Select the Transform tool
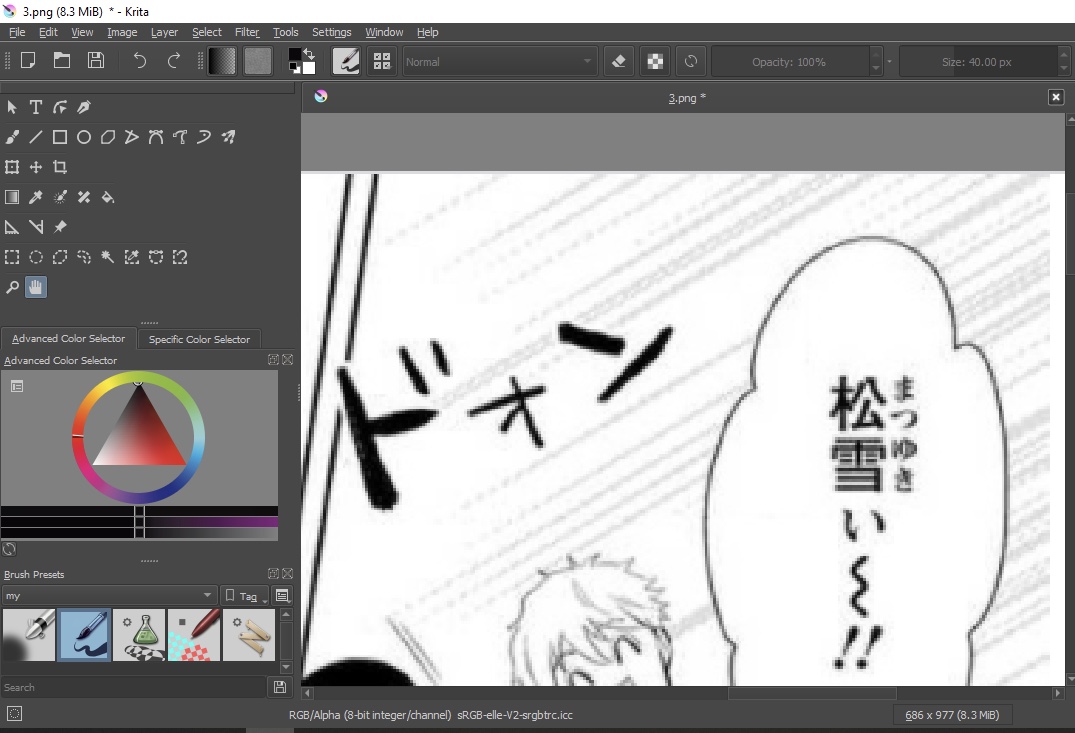The width and height of the screenshot is (1075, 733). [x=12, y=167]
